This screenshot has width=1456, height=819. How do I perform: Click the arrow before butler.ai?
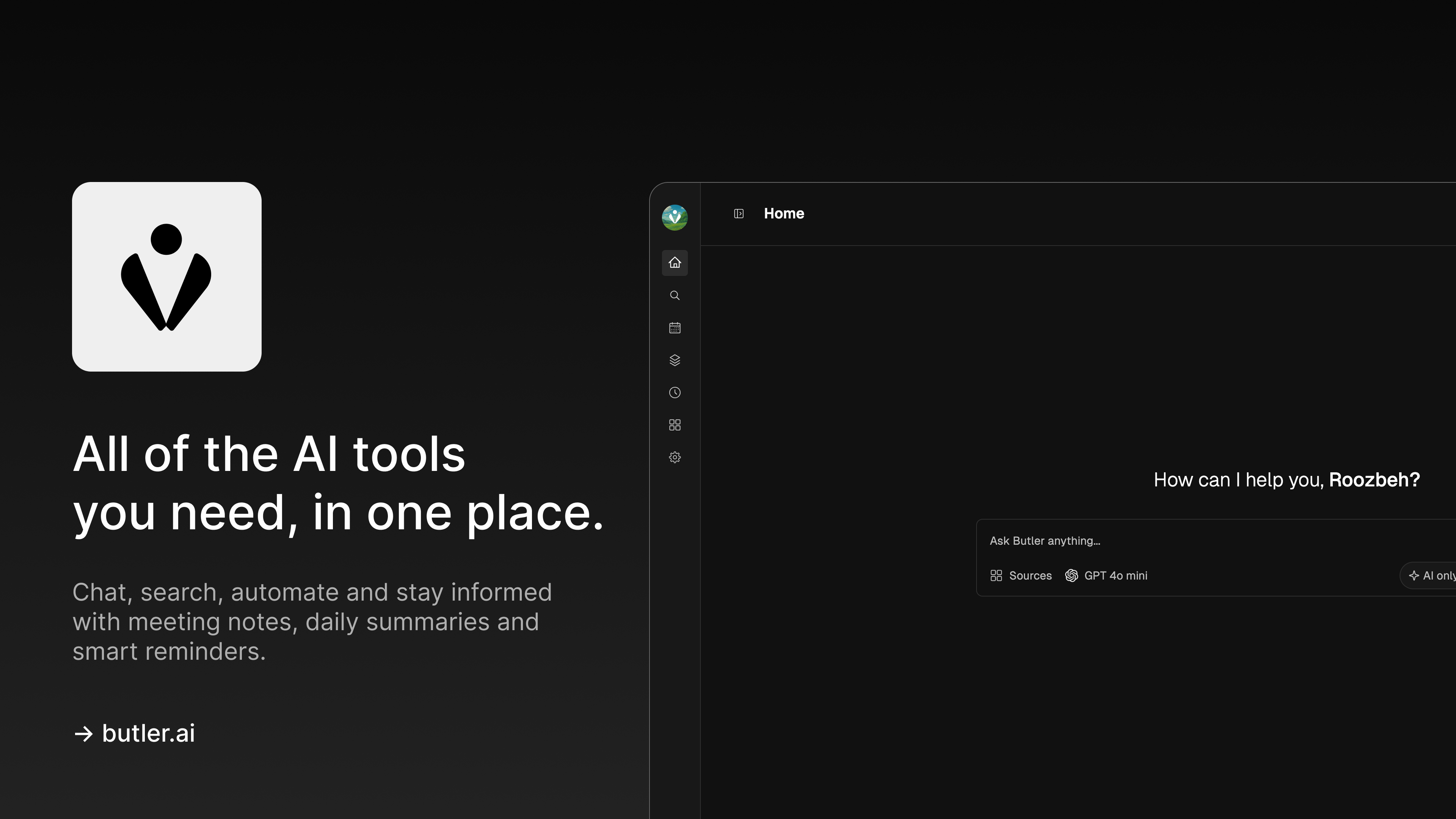(84, 734)
